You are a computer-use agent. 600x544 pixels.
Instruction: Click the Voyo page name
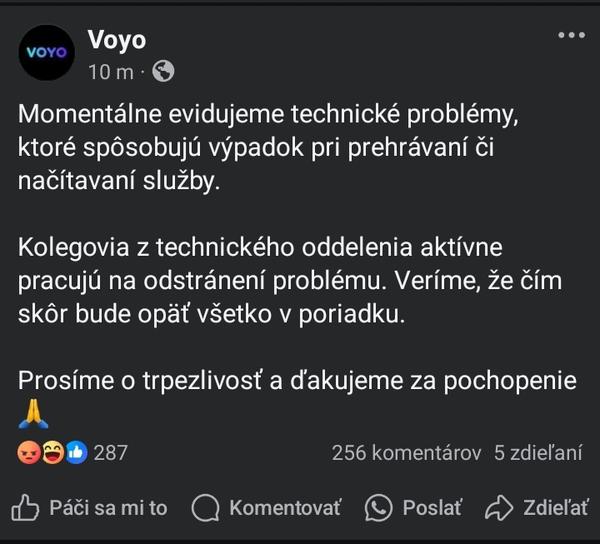116,39
